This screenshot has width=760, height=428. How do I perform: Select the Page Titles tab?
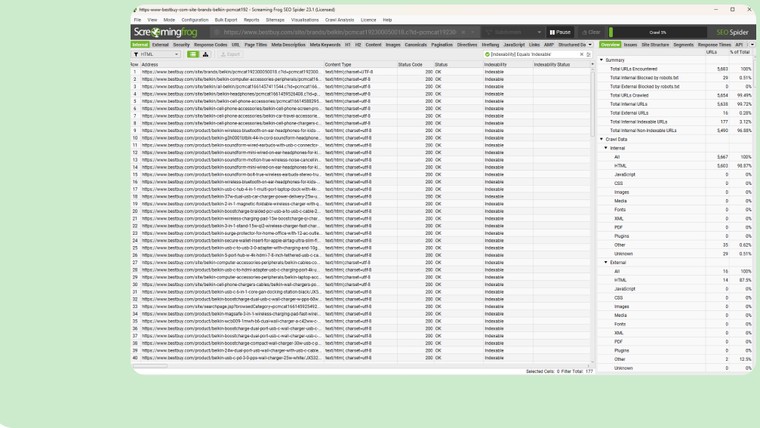point(255,45)
